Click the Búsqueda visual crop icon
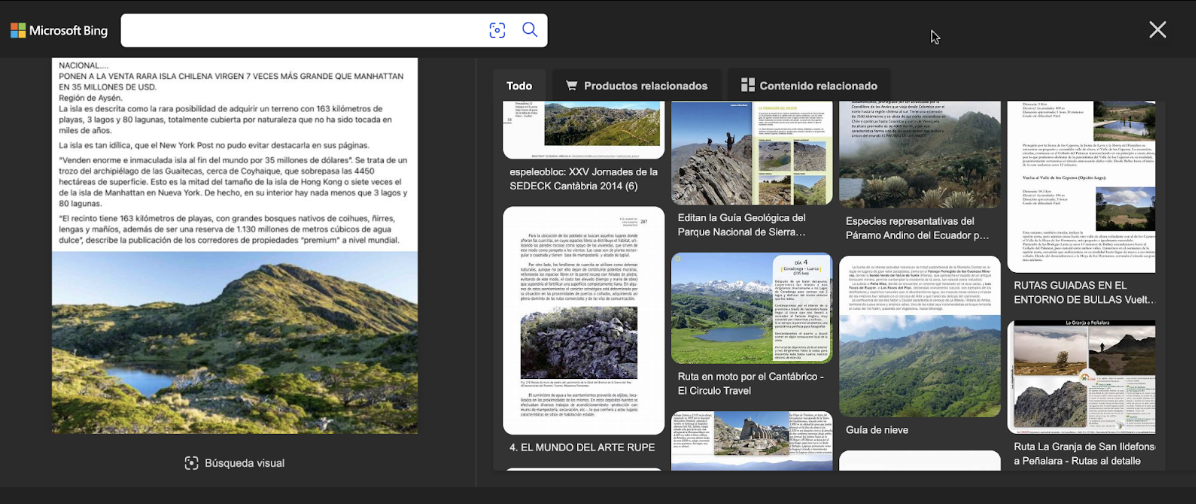 coord(192,463)
